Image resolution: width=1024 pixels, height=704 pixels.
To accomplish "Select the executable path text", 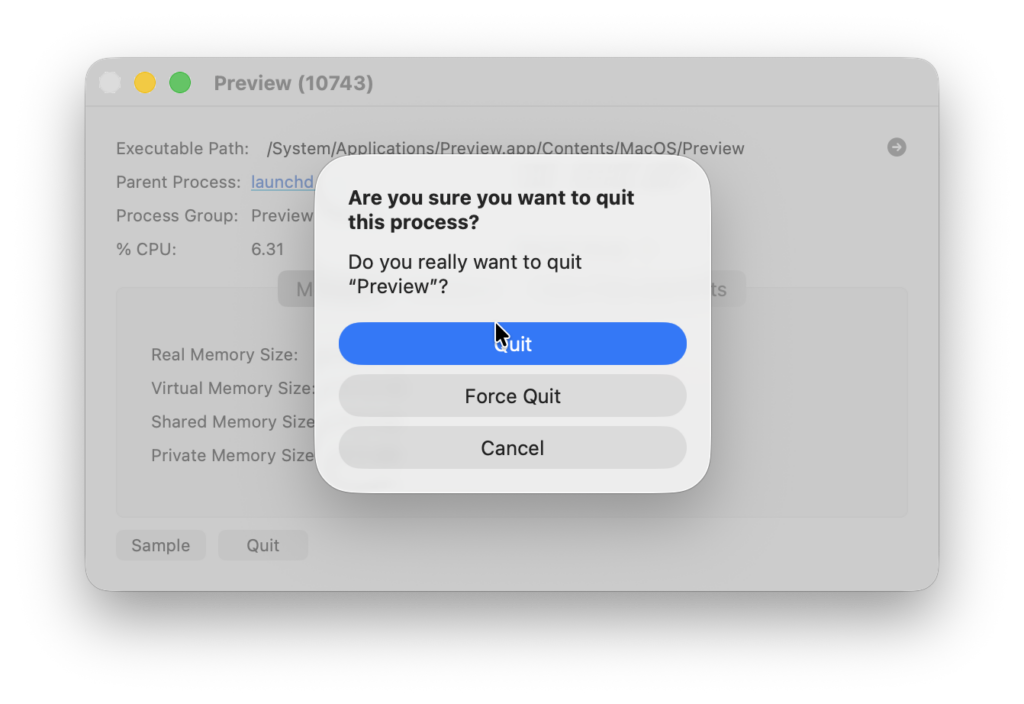I will pos(505,147).
